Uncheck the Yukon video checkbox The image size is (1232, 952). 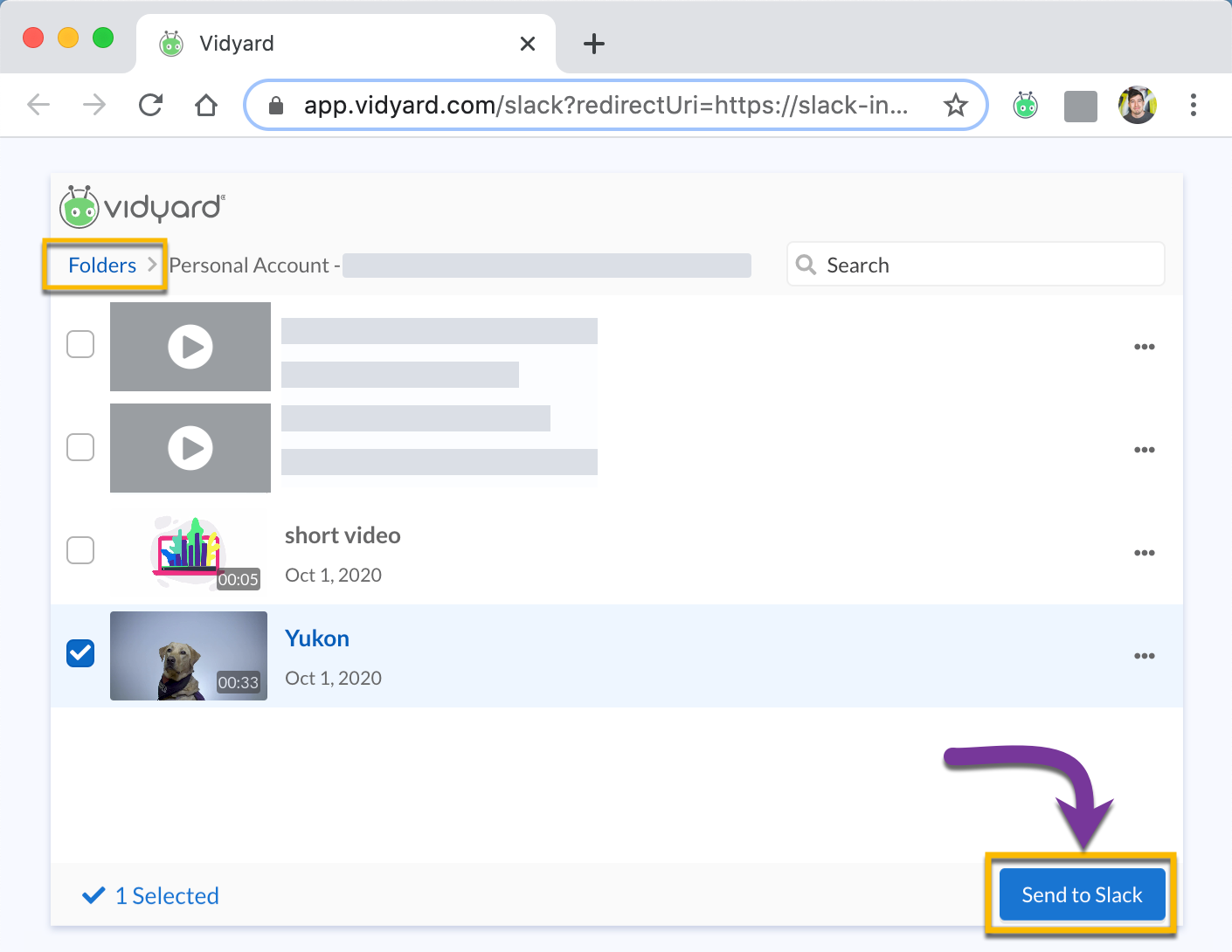pyautogui.click(x=80, y=653)
